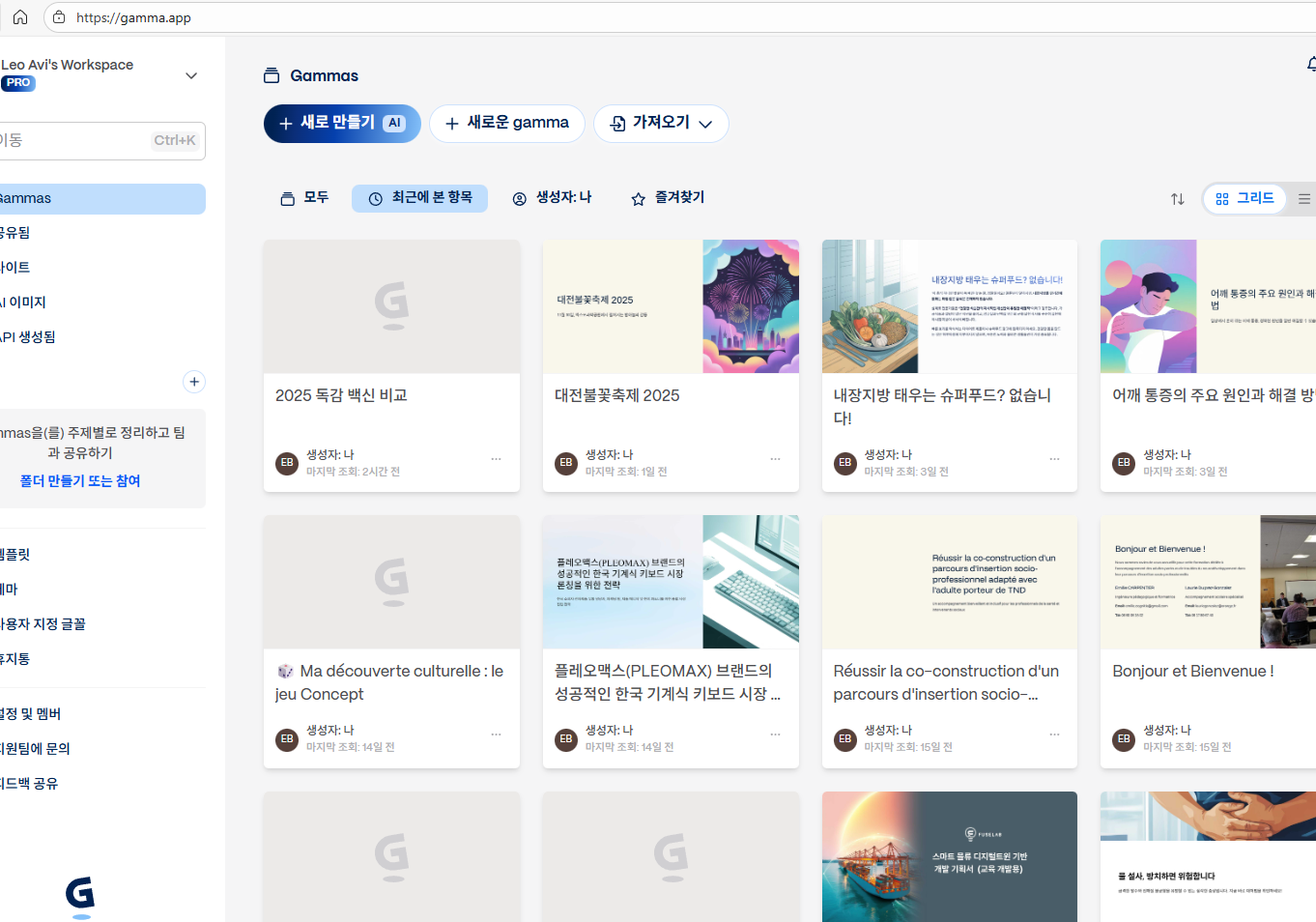Image resolution: width=1316 pixels, height=922 pixels.
Task: Expand the Leo Avi's Workspace switcher
Action: click(x=191, y=75)
